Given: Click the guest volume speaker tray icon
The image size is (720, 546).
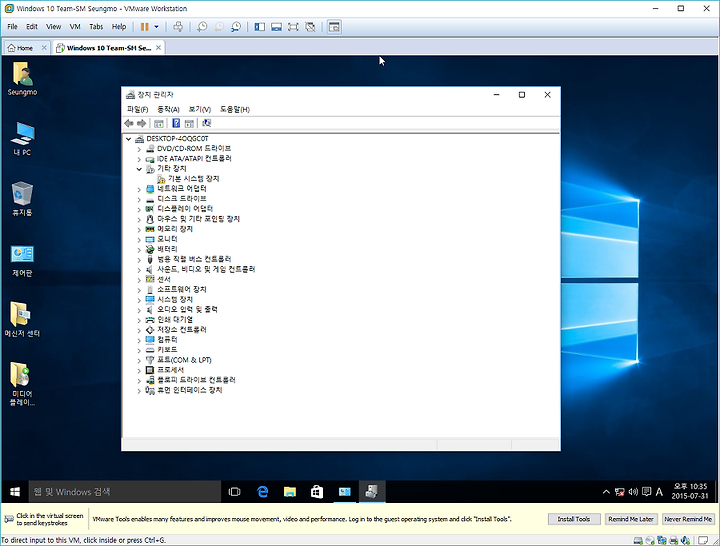Looking at the screenshot, I should coord(633,492).
